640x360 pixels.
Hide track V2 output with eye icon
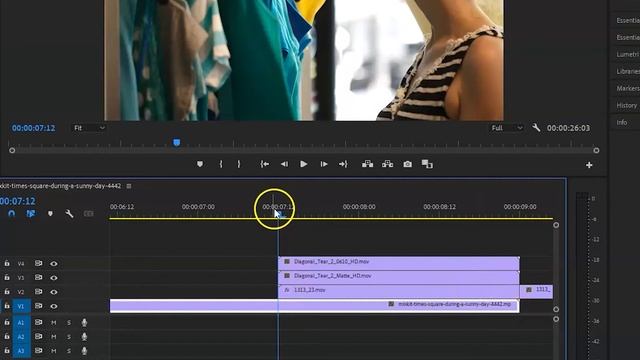[54, 292]
